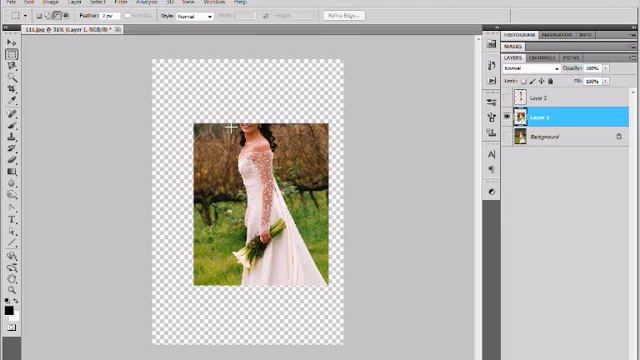Viewport: 640px width, 360px height.
Task: Open the History panel icon in dock
Action: (491, 65)
